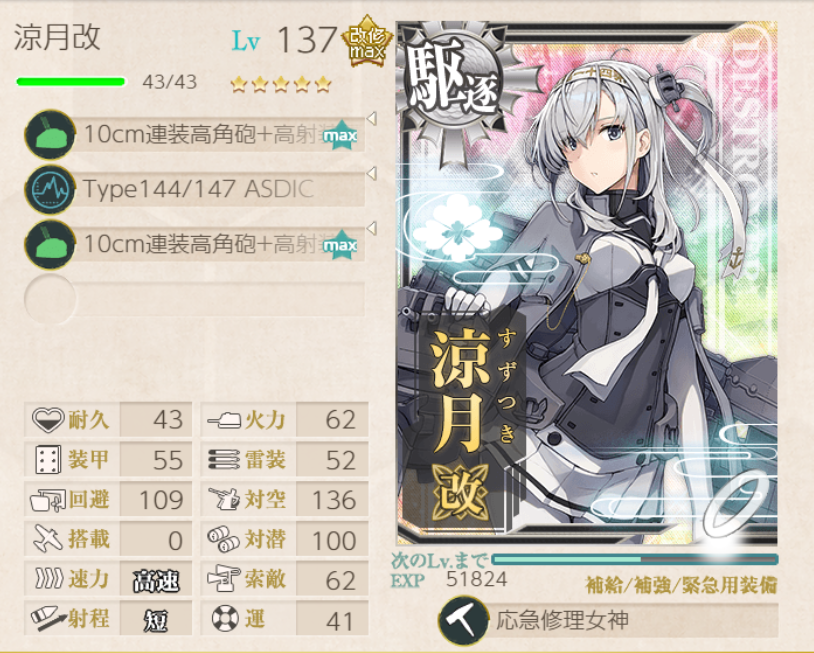Select the empty fourth equipment slot

(195, 300)
